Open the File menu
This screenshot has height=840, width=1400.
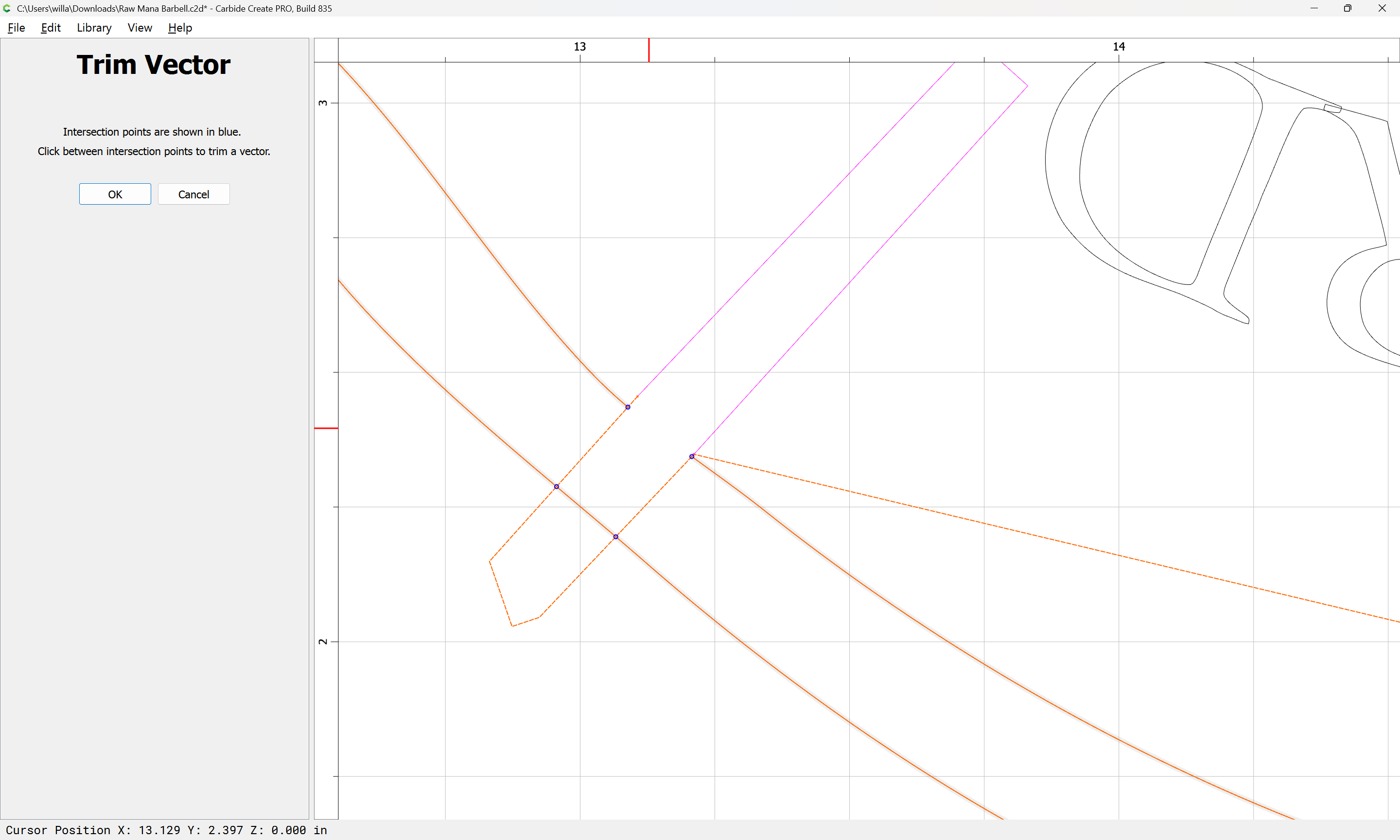16,28
